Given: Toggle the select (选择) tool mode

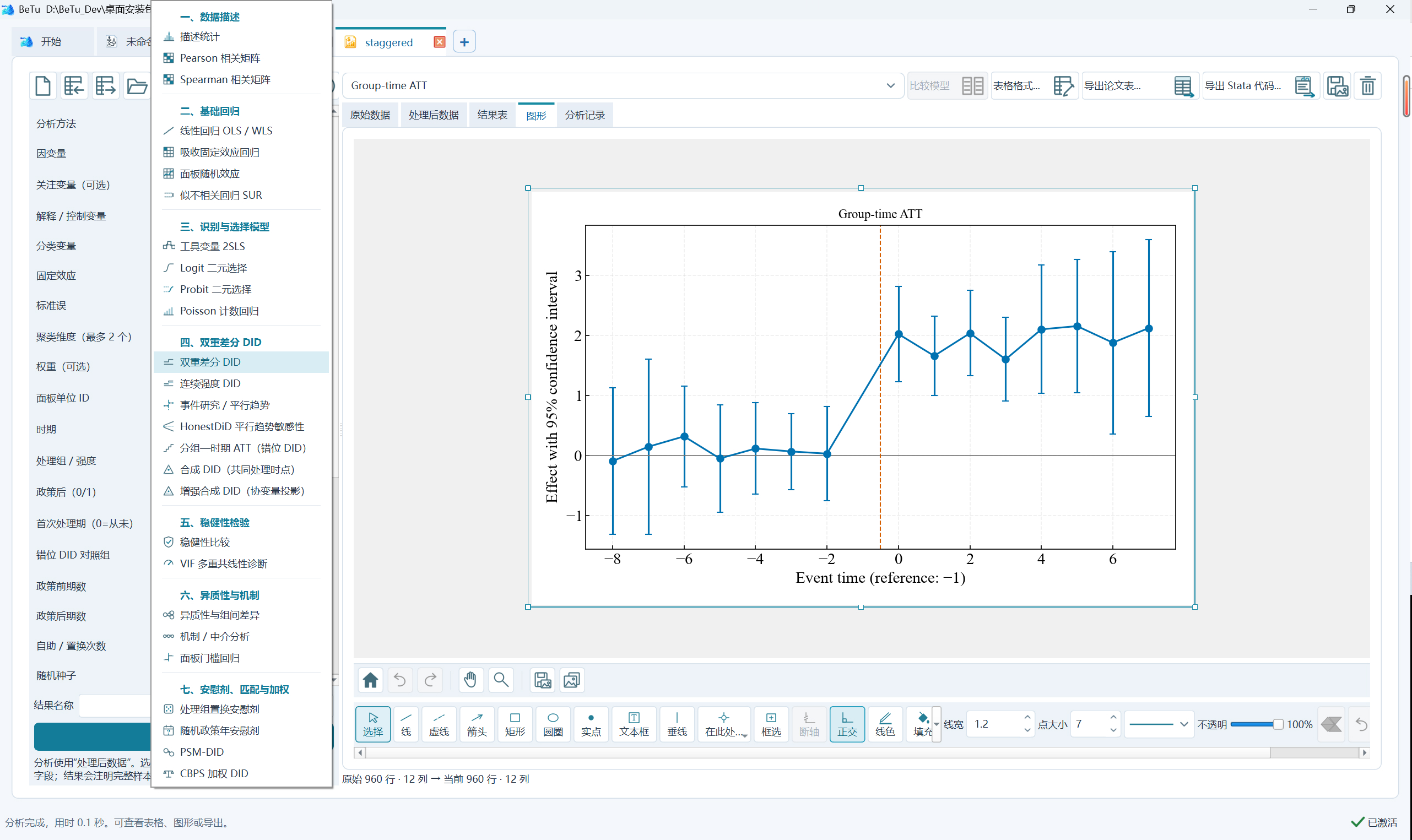Looking at the screenshot, I should coord(372,724).
